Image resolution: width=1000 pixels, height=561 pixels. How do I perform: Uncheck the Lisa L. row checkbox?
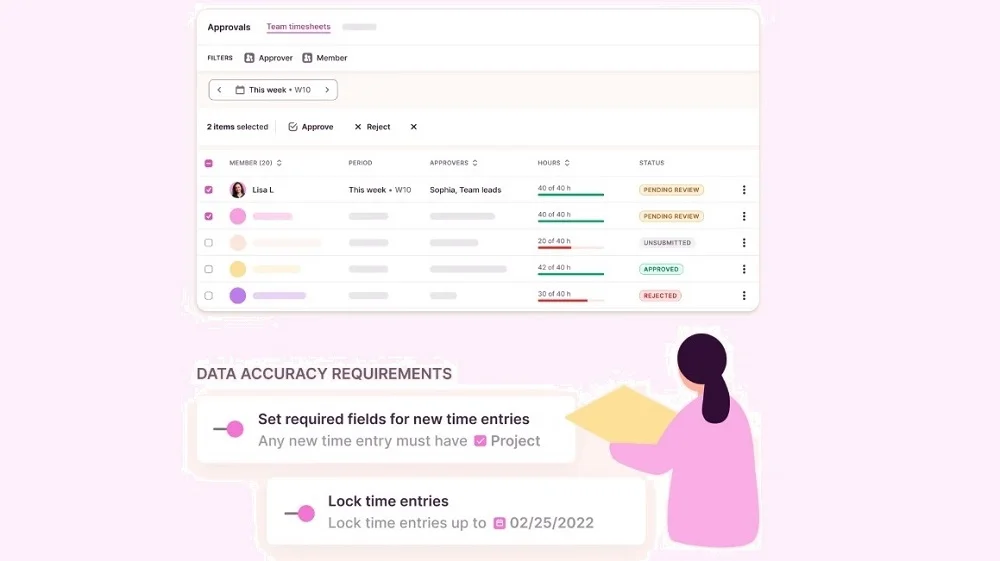coord(209,190)
